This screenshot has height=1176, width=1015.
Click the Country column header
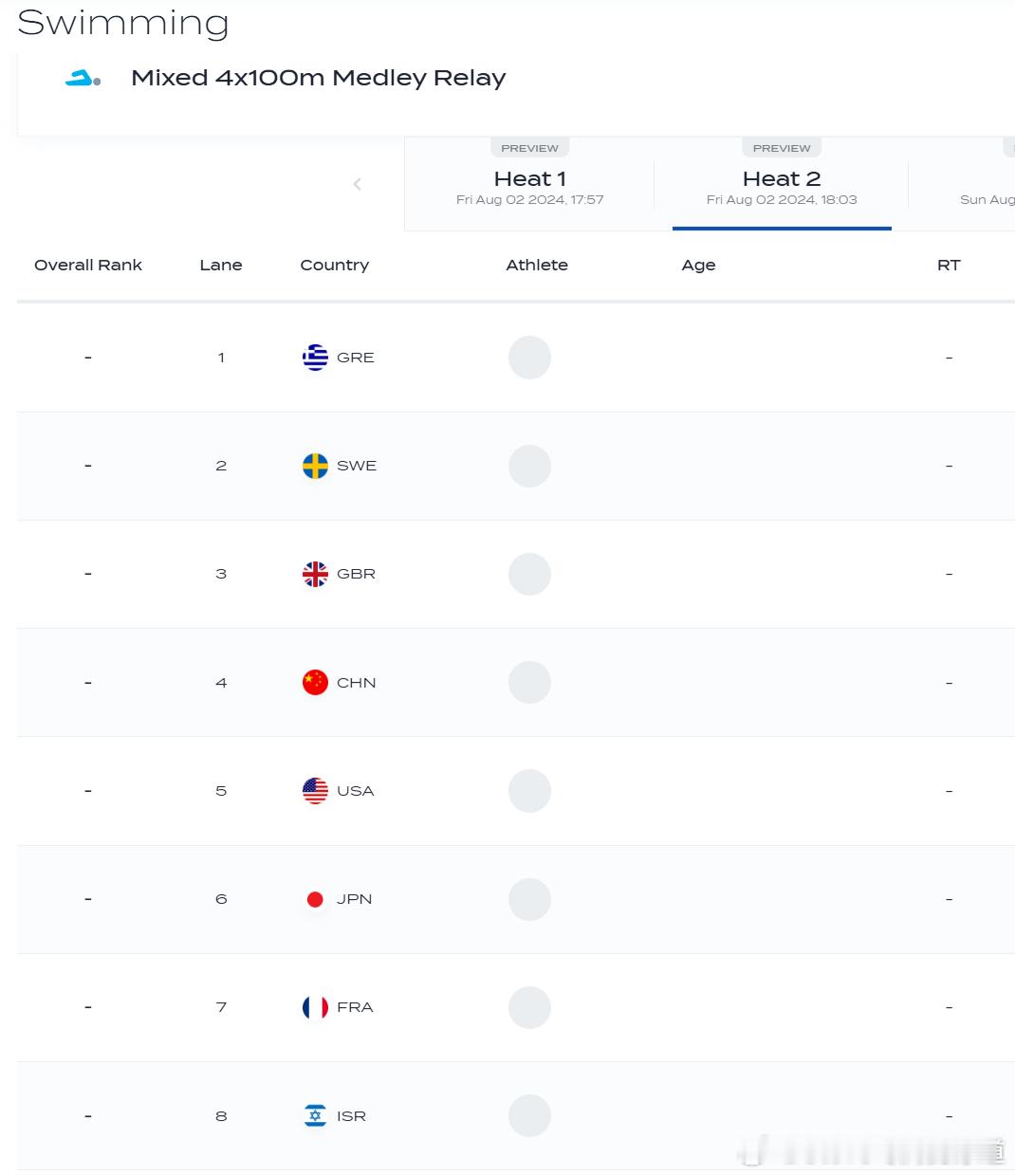[334, 266]
